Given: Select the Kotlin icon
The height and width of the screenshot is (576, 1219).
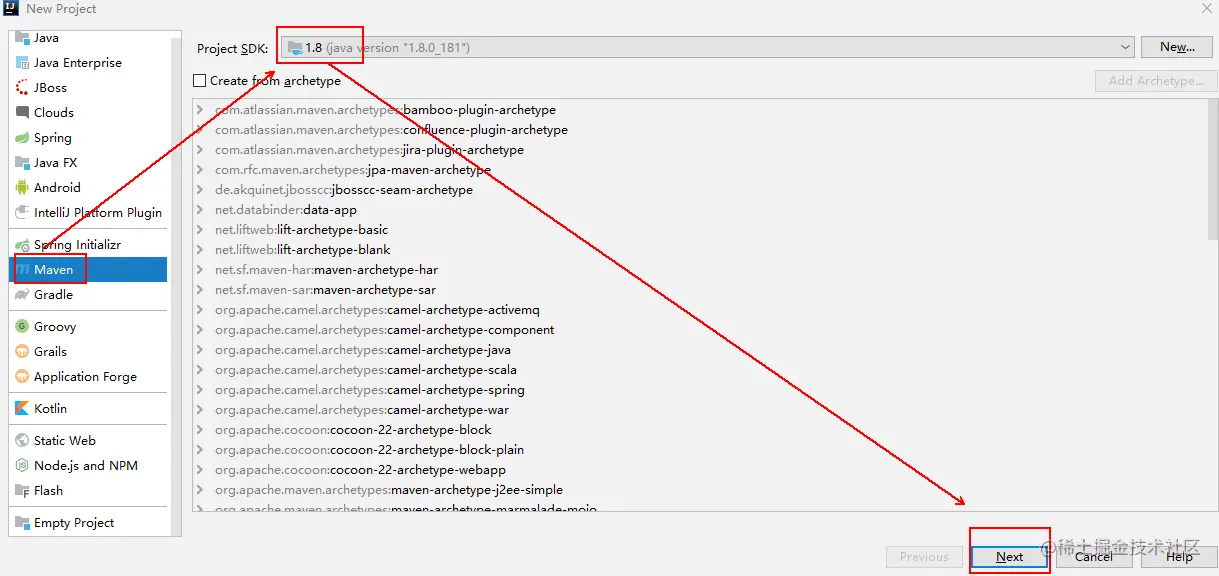Looking at the screenshot, I should (23, 409).
